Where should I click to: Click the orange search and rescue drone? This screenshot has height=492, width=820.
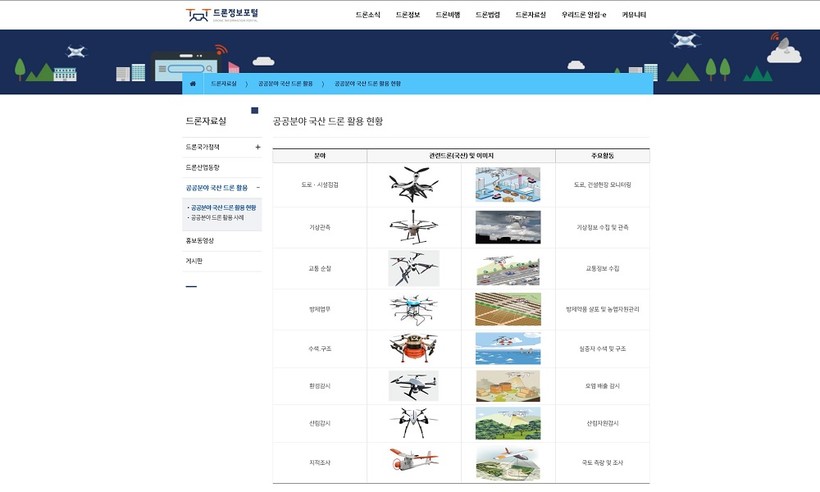(x=413, y=349)
